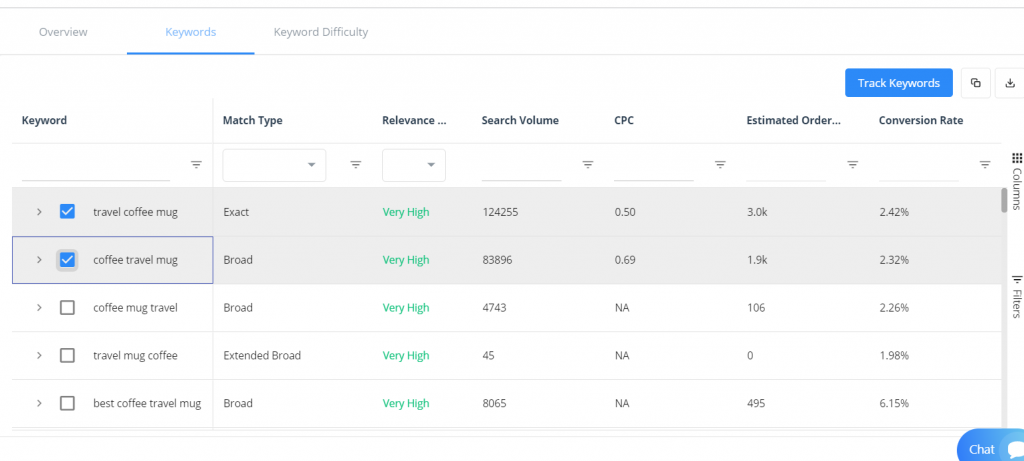Expand the 'travel mug coffee' row
This screenshot has width=1024, height=461.
[x=39, y=356]
